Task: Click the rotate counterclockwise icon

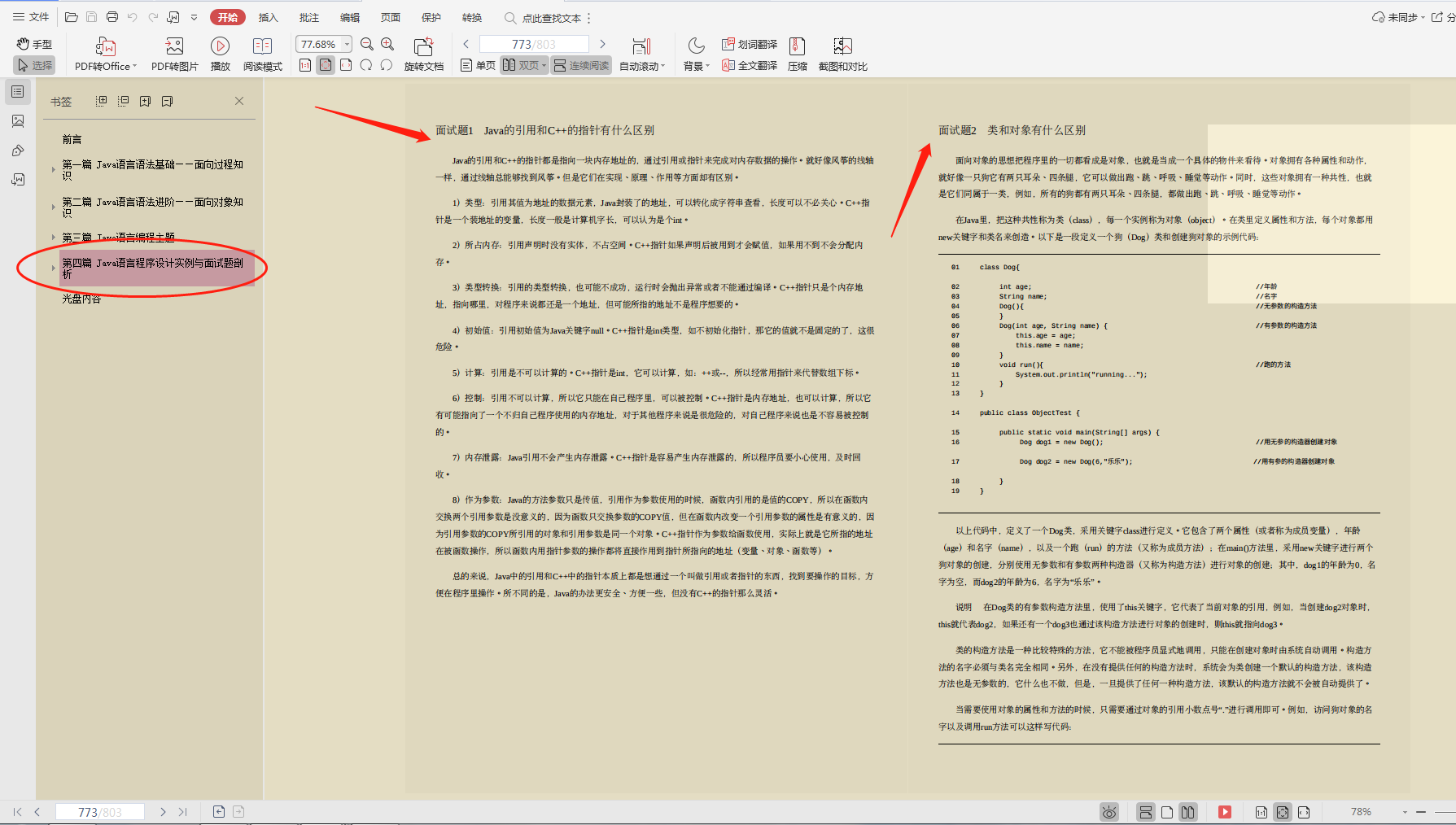Action: (366, 65)
